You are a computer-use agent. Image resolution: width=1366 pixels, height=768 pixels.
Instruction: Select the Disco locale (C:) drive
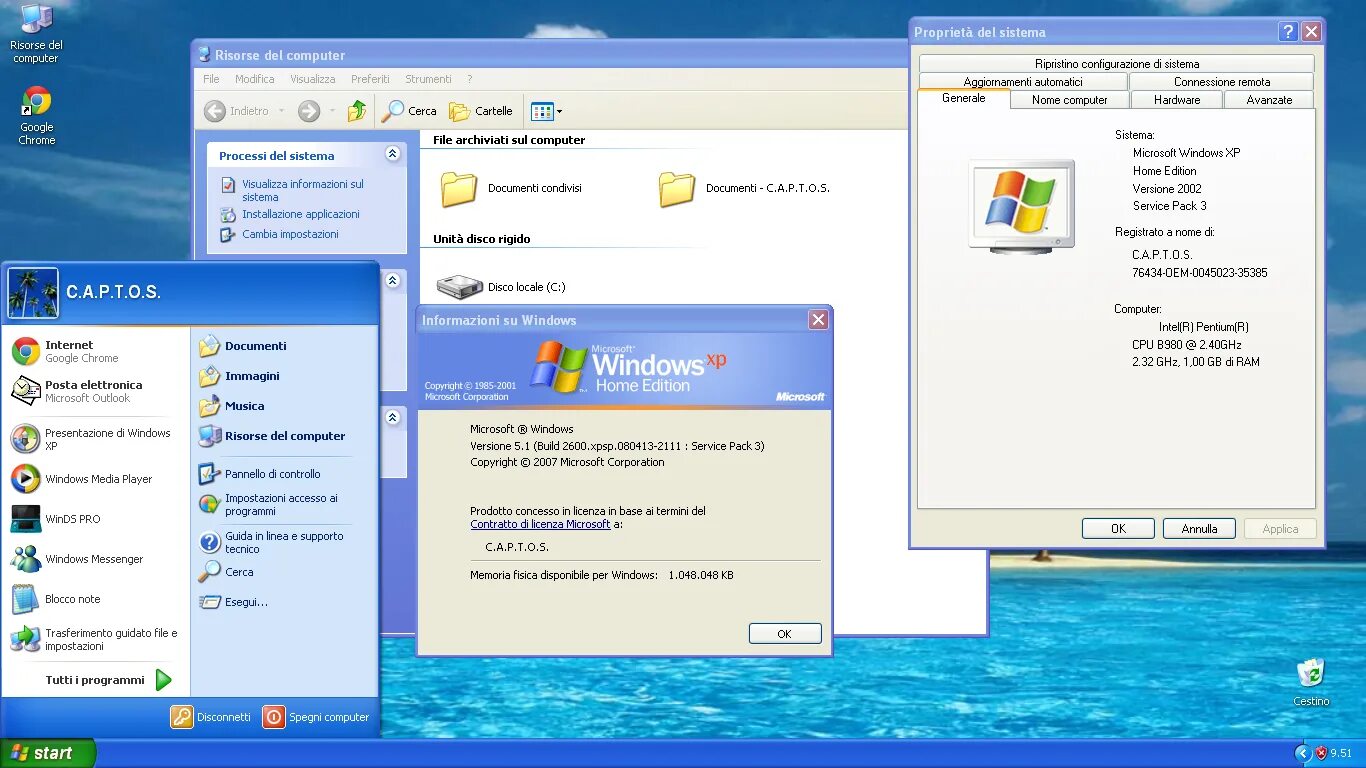(x=502, y=287)
